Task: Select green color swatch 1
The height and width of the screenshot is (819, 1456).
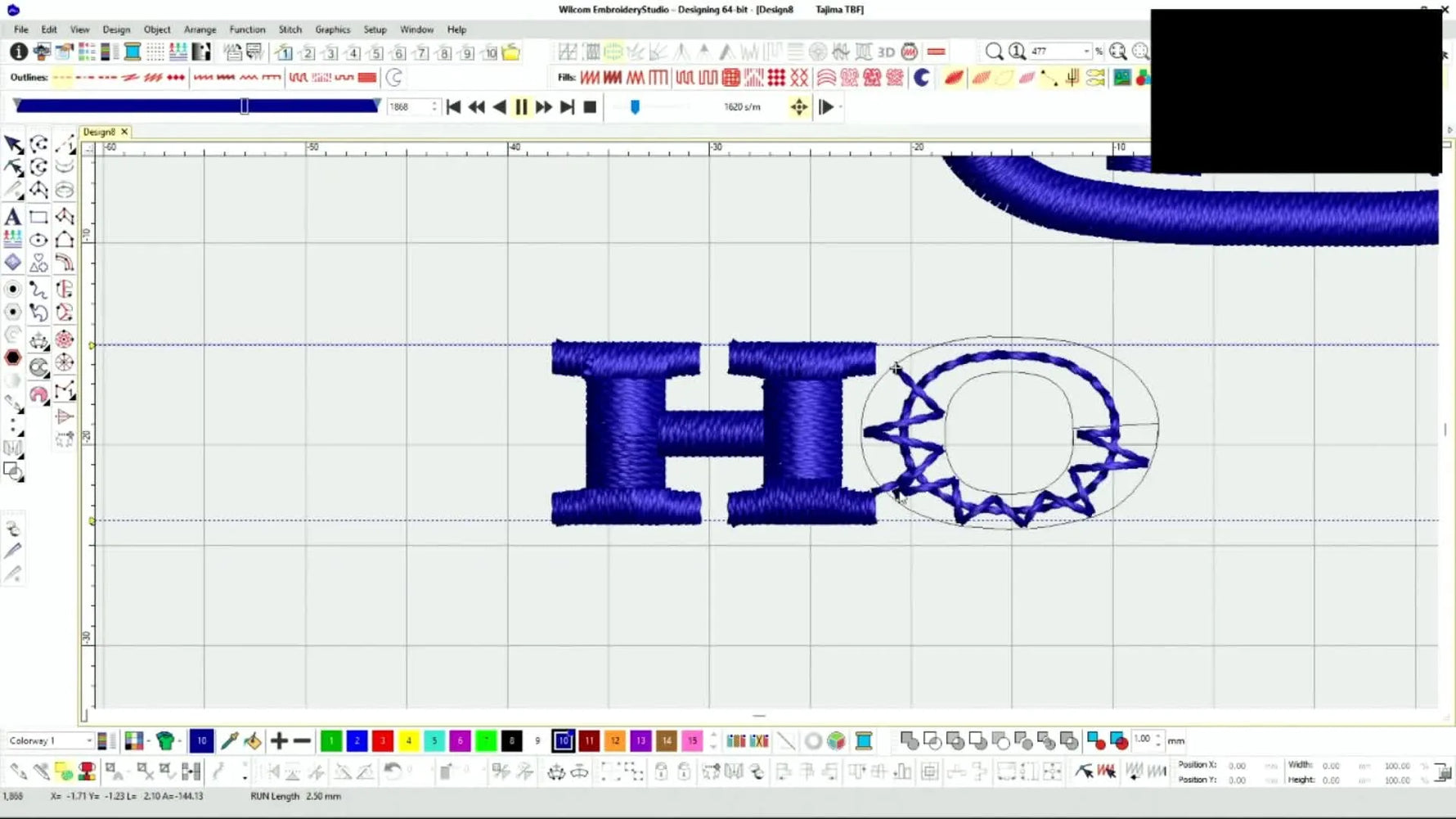Action: click(x=331, y=741)
